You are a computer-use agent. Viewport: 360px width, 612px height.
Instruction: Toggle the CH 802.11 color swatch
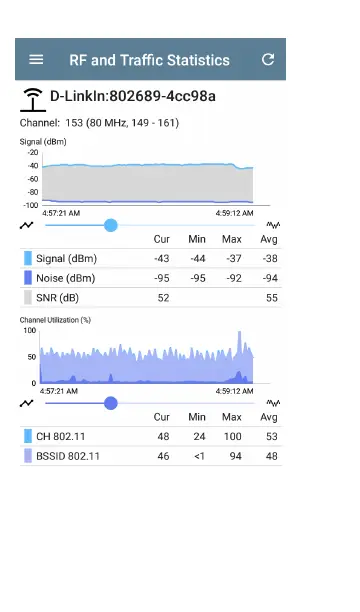tap(28, 436)
